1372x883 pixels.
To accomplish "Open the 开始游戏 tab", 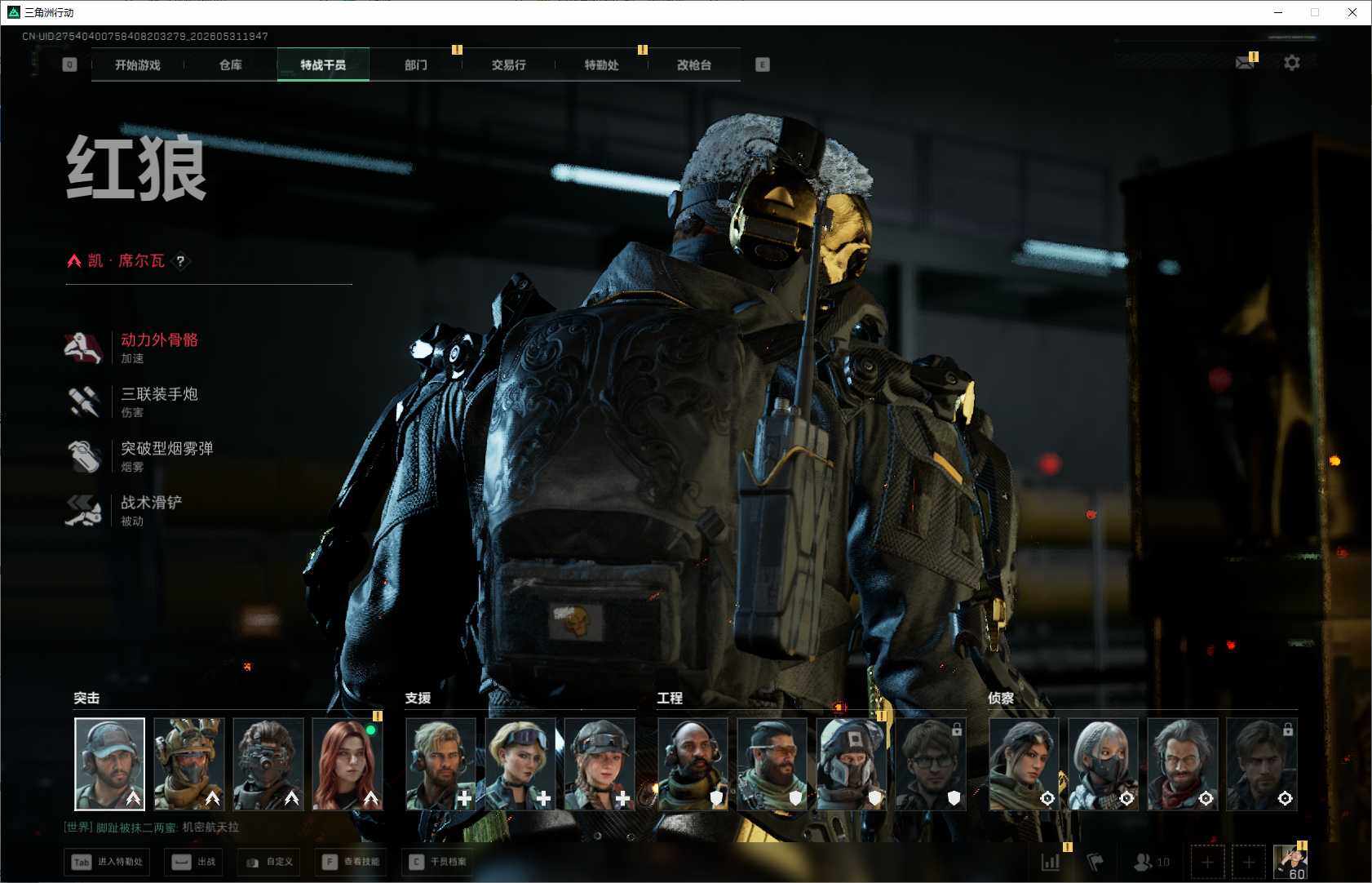I will [x=138, y=64].
